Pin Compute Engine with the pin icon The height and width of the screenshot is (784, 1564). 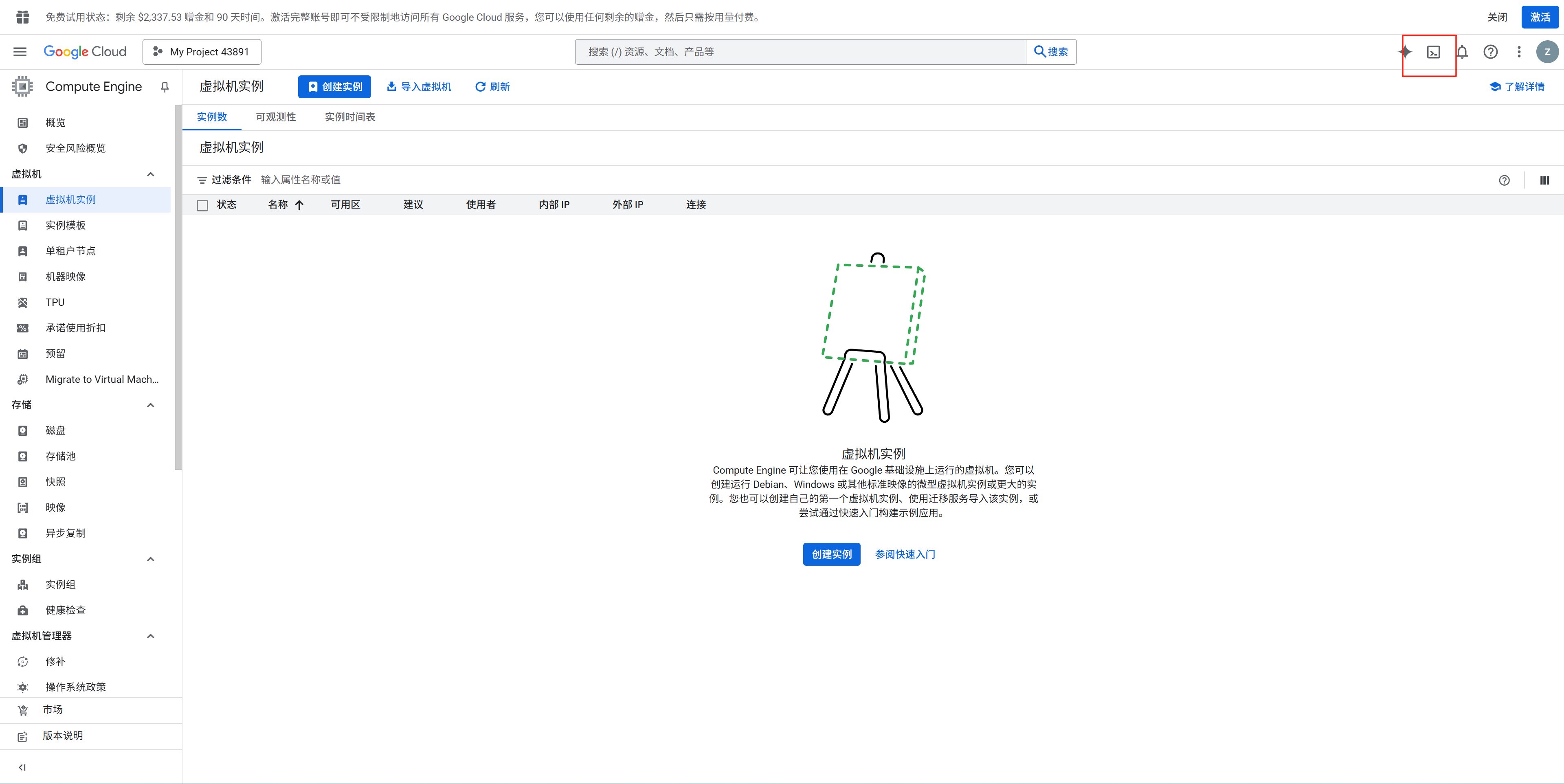tap(165, 87)
